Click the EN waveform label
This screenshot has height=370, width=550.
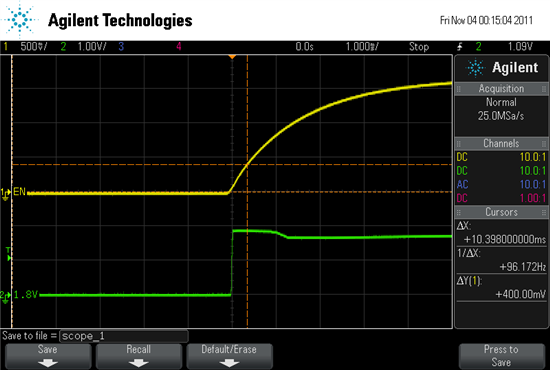tap(19, 192)
